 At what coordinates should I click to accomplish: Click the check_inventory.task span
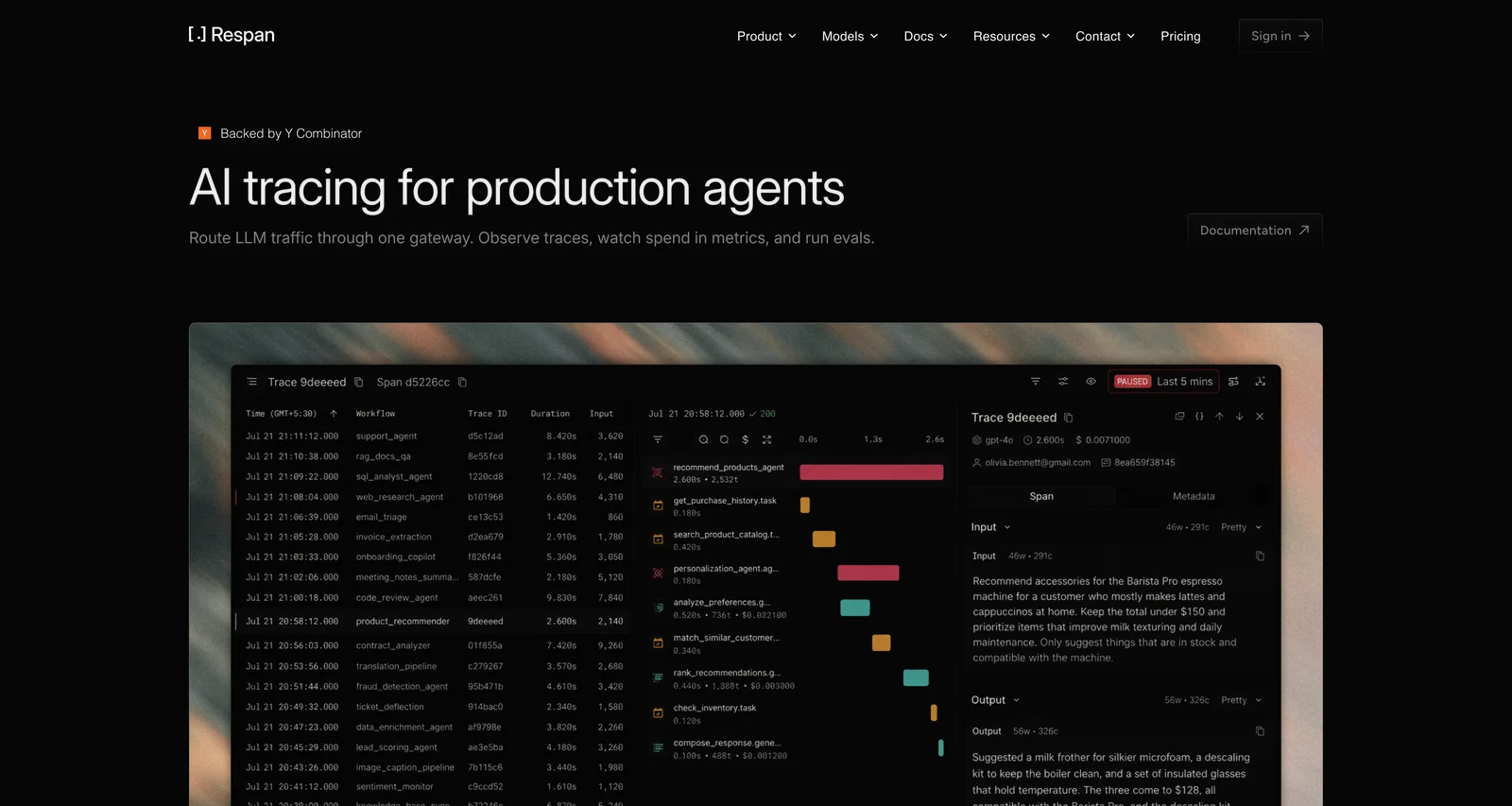pyautogui.click(x=714, y=713)
